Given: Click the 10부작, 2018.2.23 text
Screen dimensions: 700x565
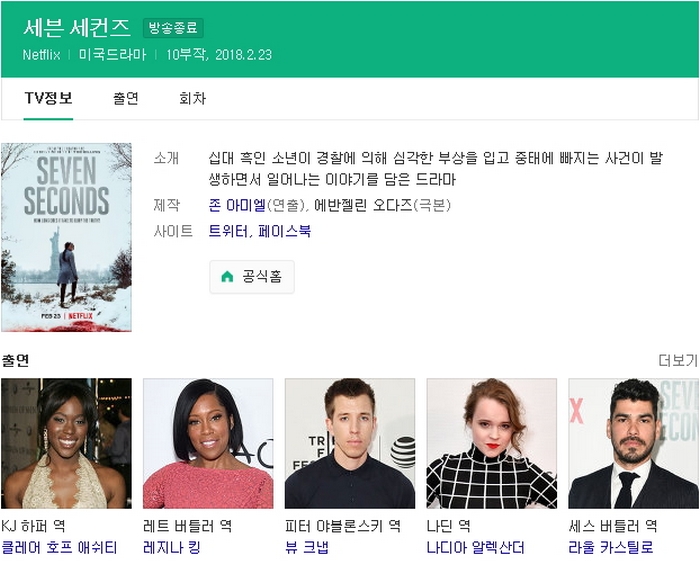Looking at the screenshot, I should [219, 55].
